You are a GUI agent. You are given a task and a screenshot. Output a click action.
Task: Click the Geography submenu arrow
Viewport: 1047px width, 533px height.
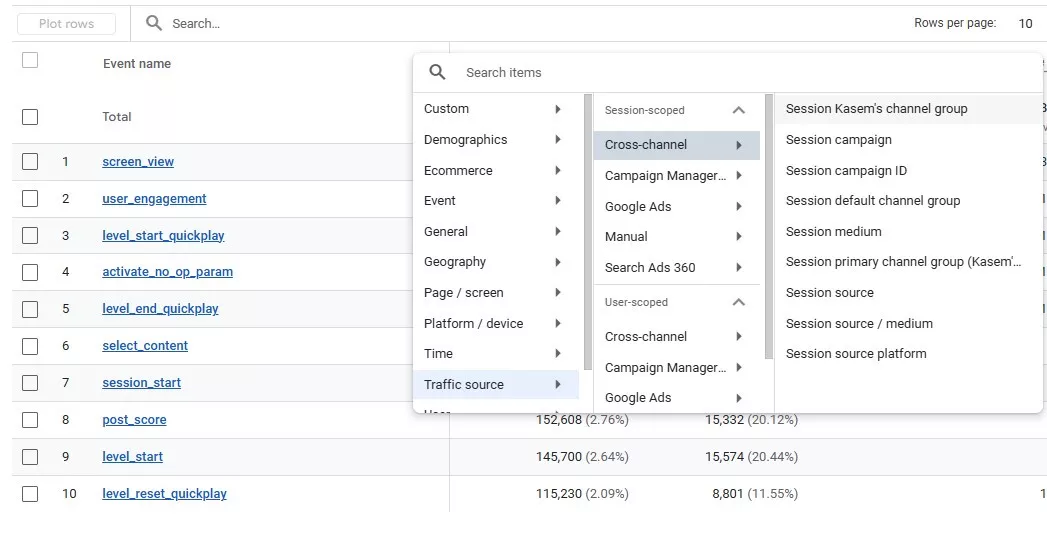tap(558, 262)
